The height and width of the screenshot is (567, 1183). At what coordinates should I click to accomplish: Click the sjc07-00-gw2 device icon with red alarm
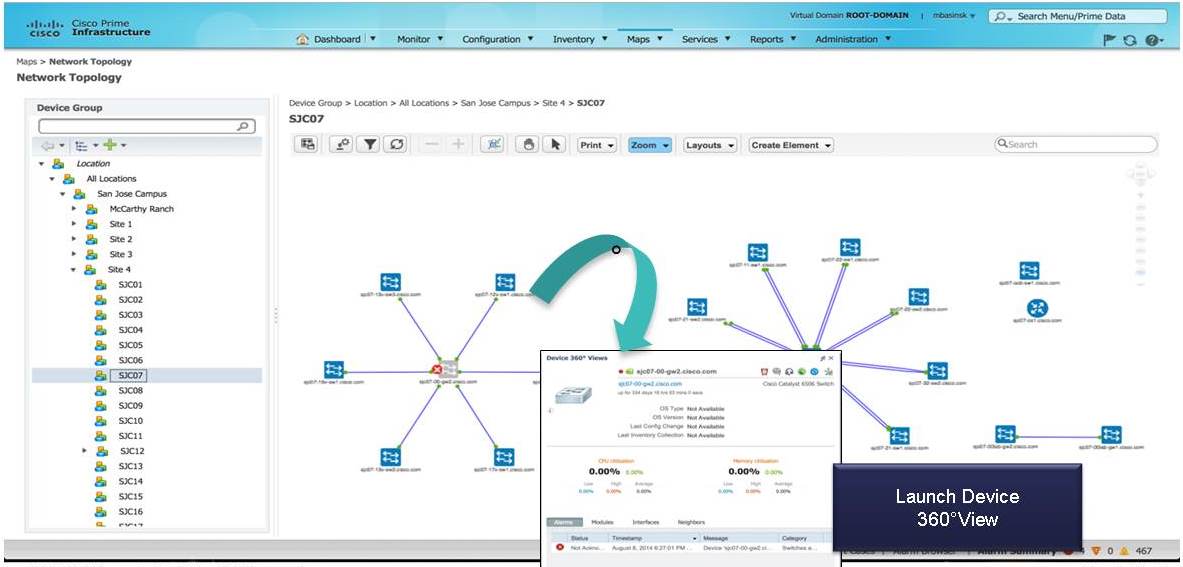pos(447,369)
